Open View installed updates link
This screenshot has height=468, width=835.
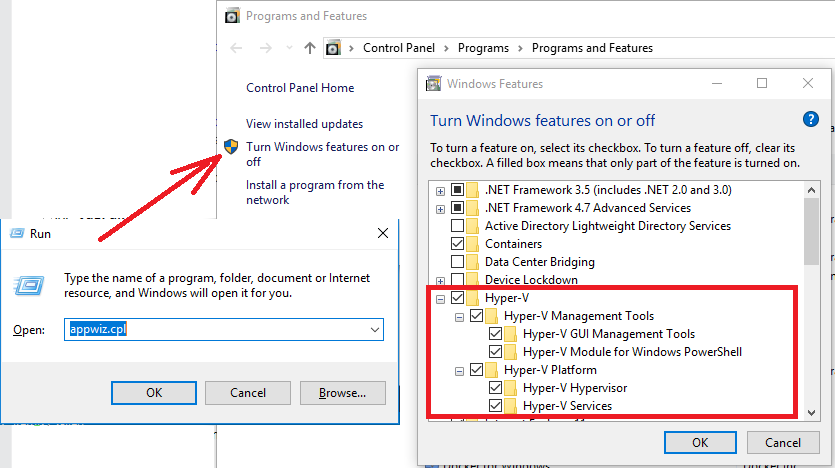304,124
